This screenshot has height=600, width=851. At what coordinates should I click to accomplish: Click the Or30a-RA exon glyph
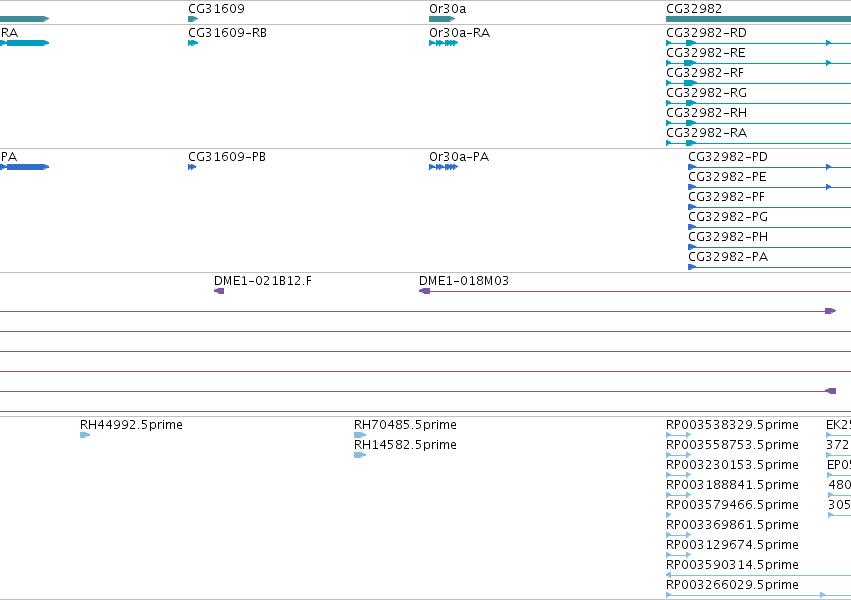click(x=443, y=43)
